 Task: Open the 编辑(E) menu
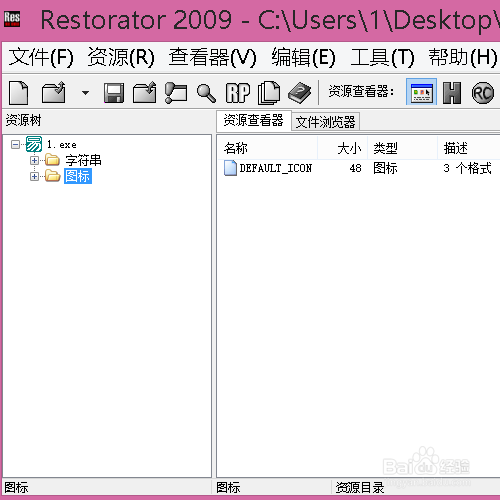(303, 57)
